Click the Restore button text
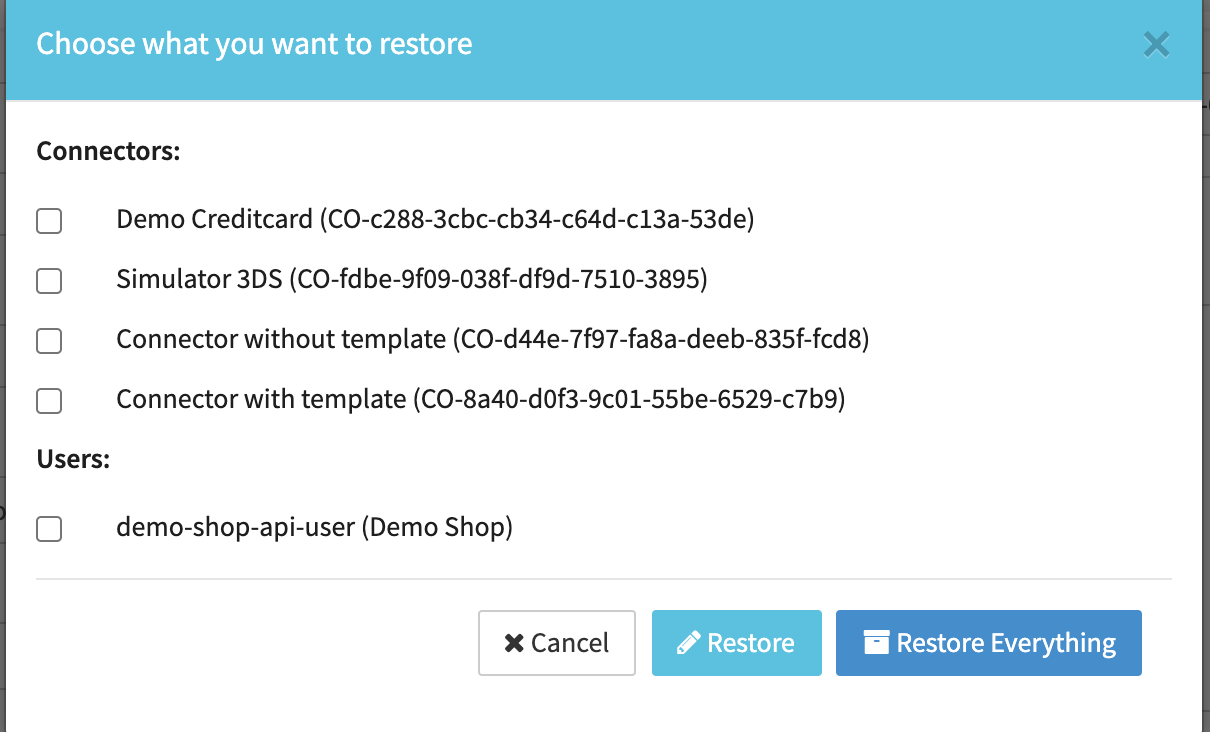 pyautogui.click(x=750, y=643)
